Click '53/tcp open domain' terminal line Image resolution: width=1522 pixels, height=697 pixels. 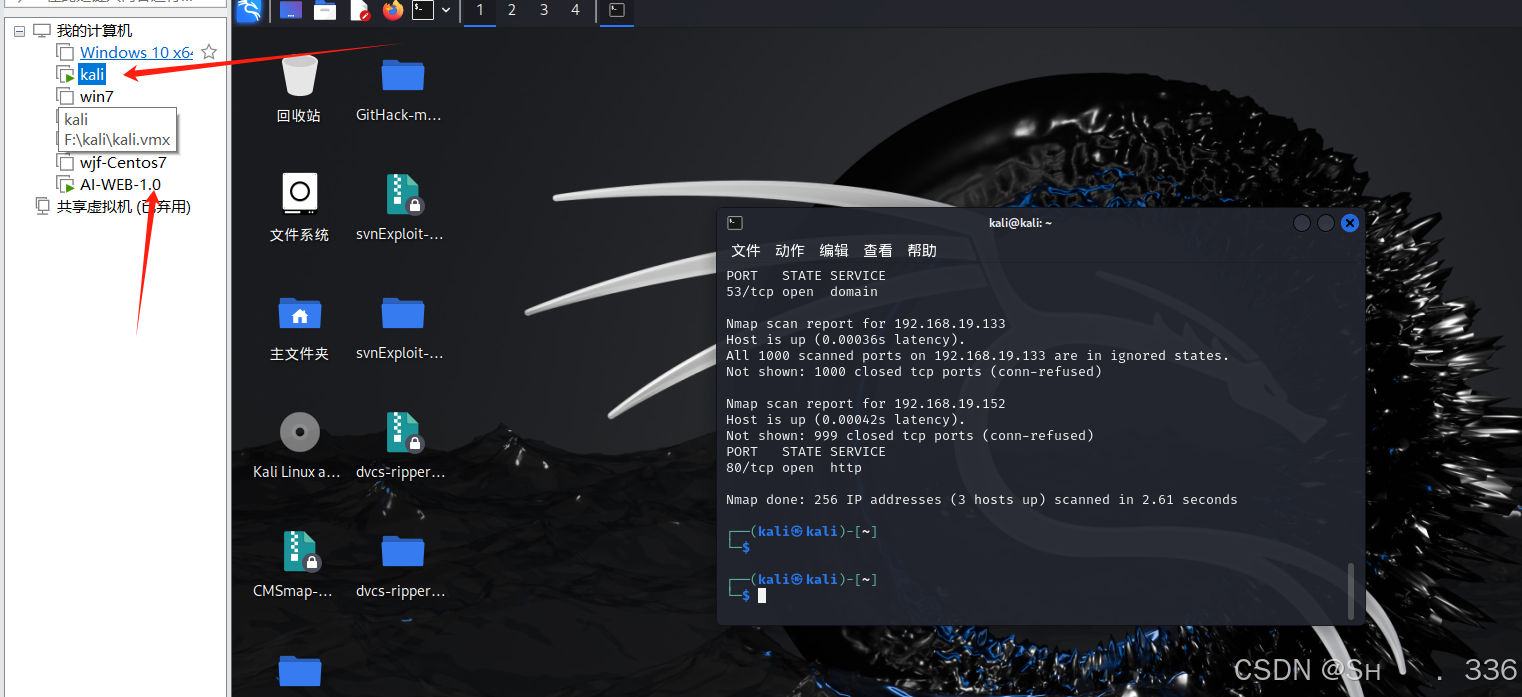point(802,292)
